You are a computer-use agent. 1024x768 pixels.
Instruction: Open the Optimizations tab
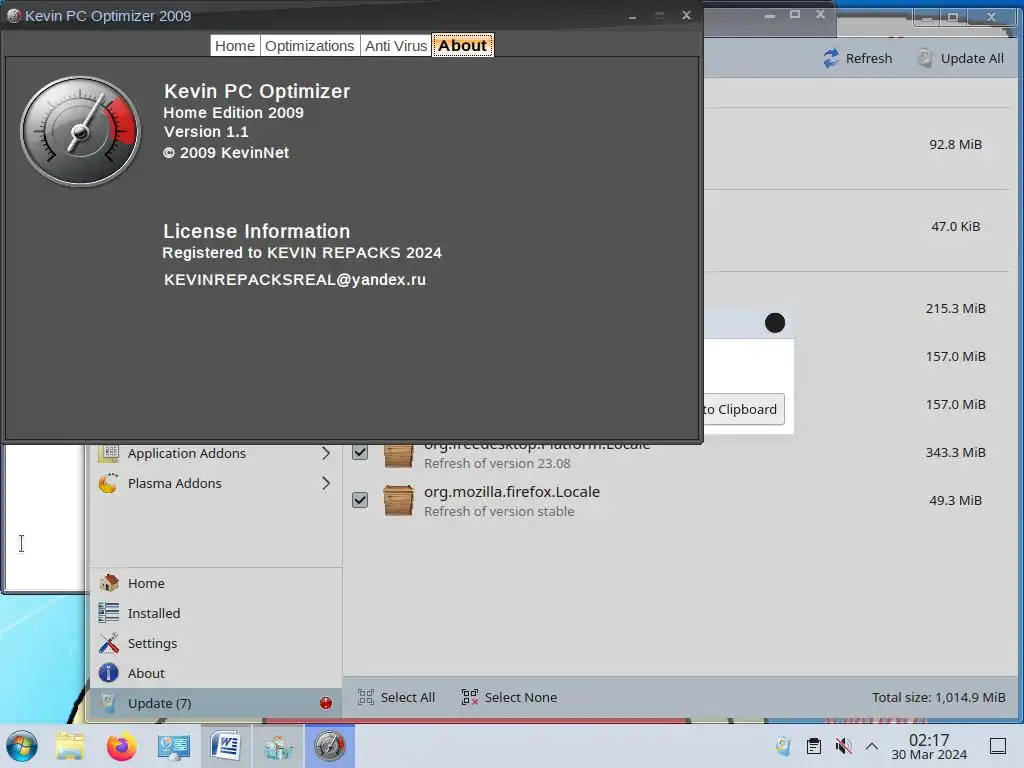310,46
